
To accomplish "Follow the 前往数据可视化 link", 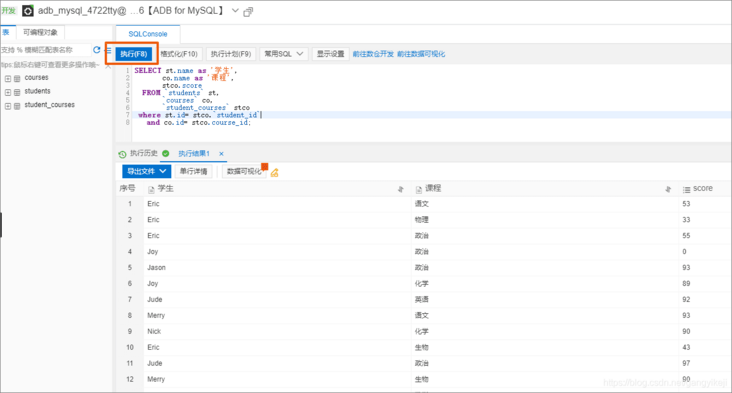I will 421,54.
